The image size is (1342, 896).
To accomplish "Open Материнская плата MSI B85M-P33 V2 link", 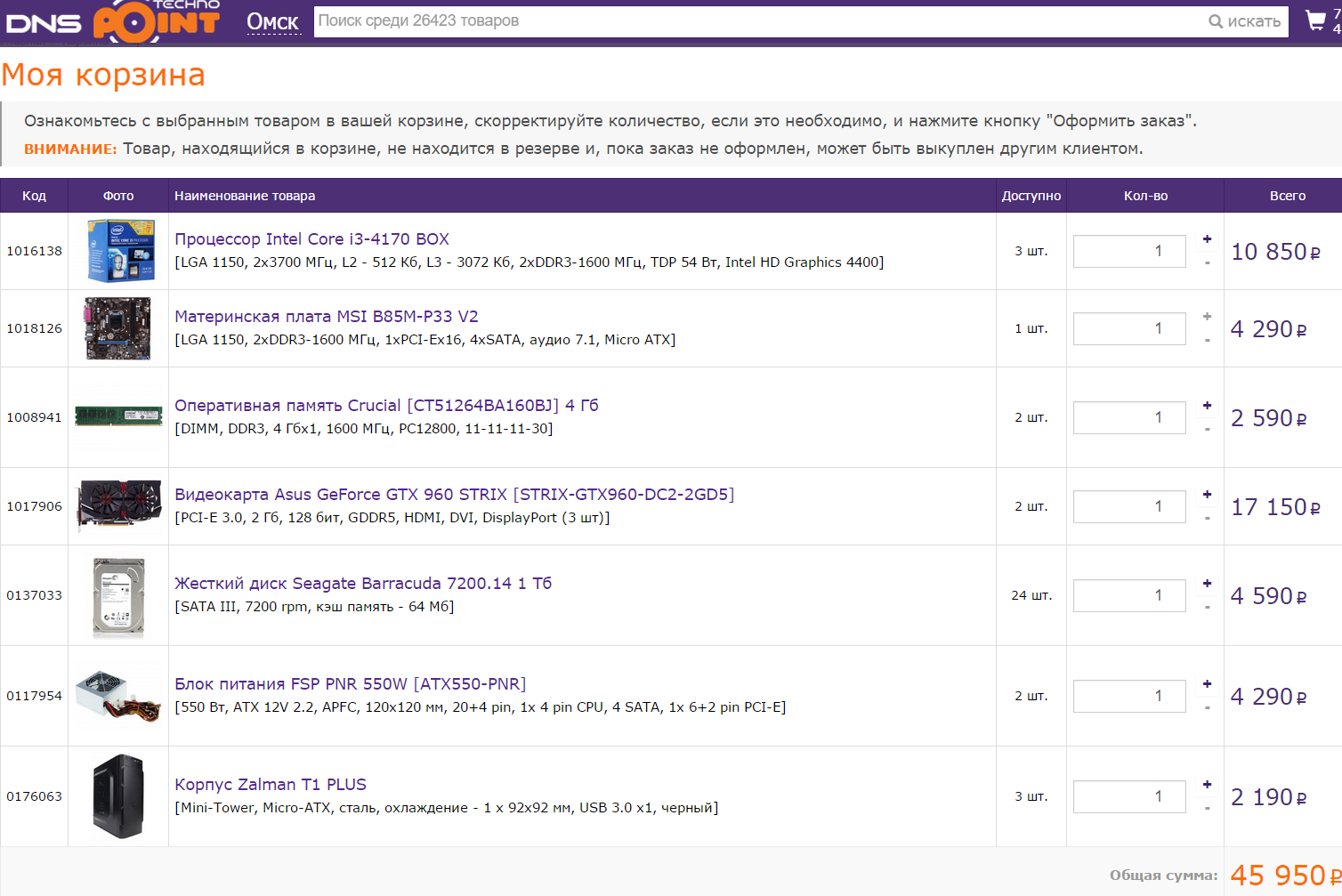I will [327, 316].
